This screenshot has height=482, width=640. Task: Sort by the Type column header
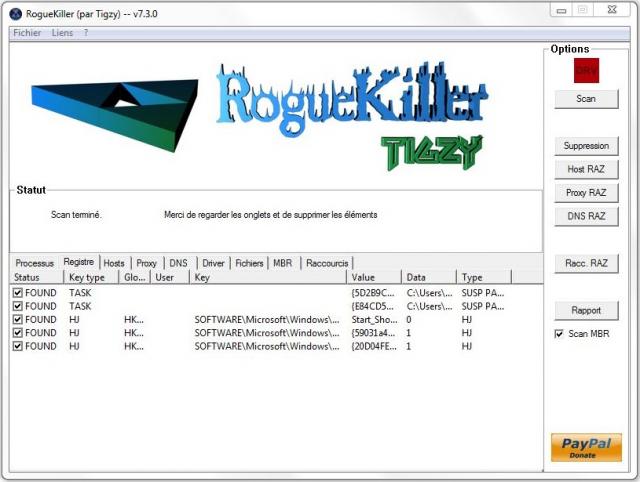484,278
